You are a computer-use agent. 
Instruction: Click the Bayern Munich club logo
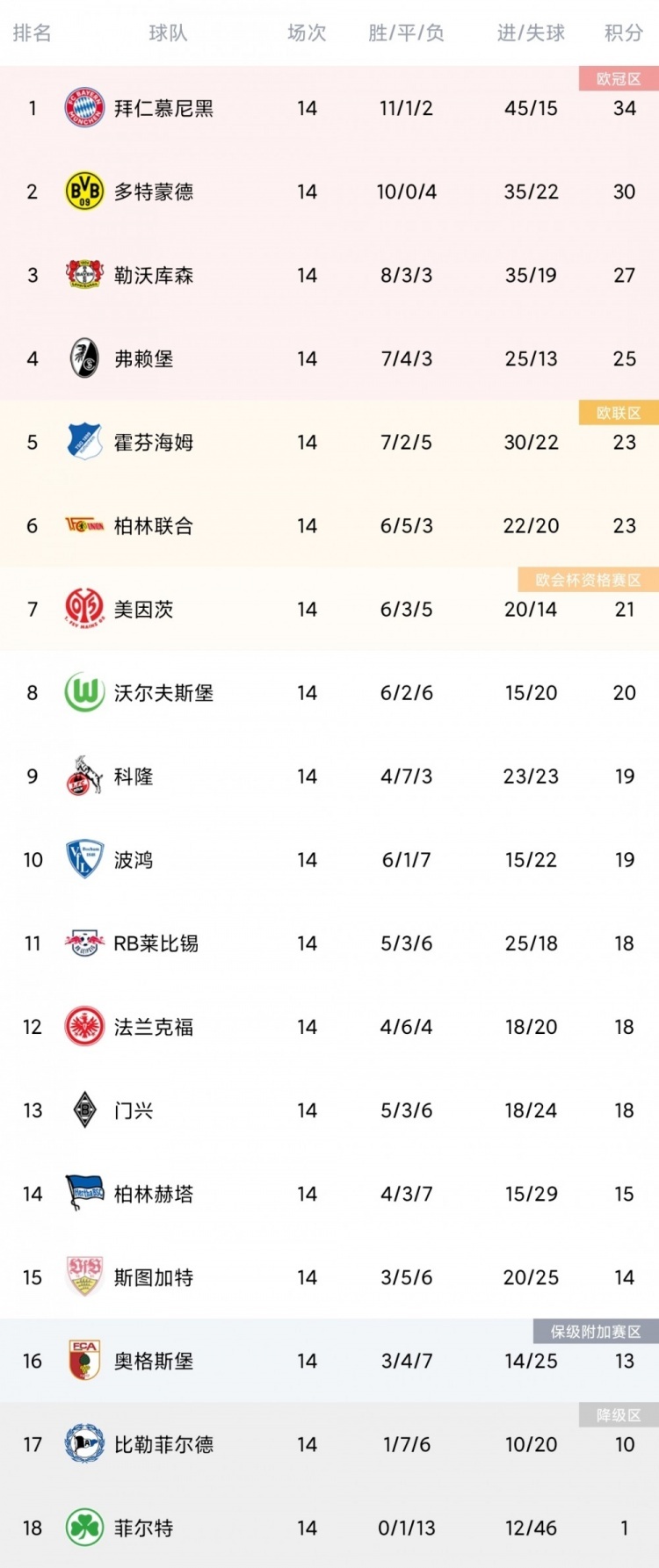(84, 108)
